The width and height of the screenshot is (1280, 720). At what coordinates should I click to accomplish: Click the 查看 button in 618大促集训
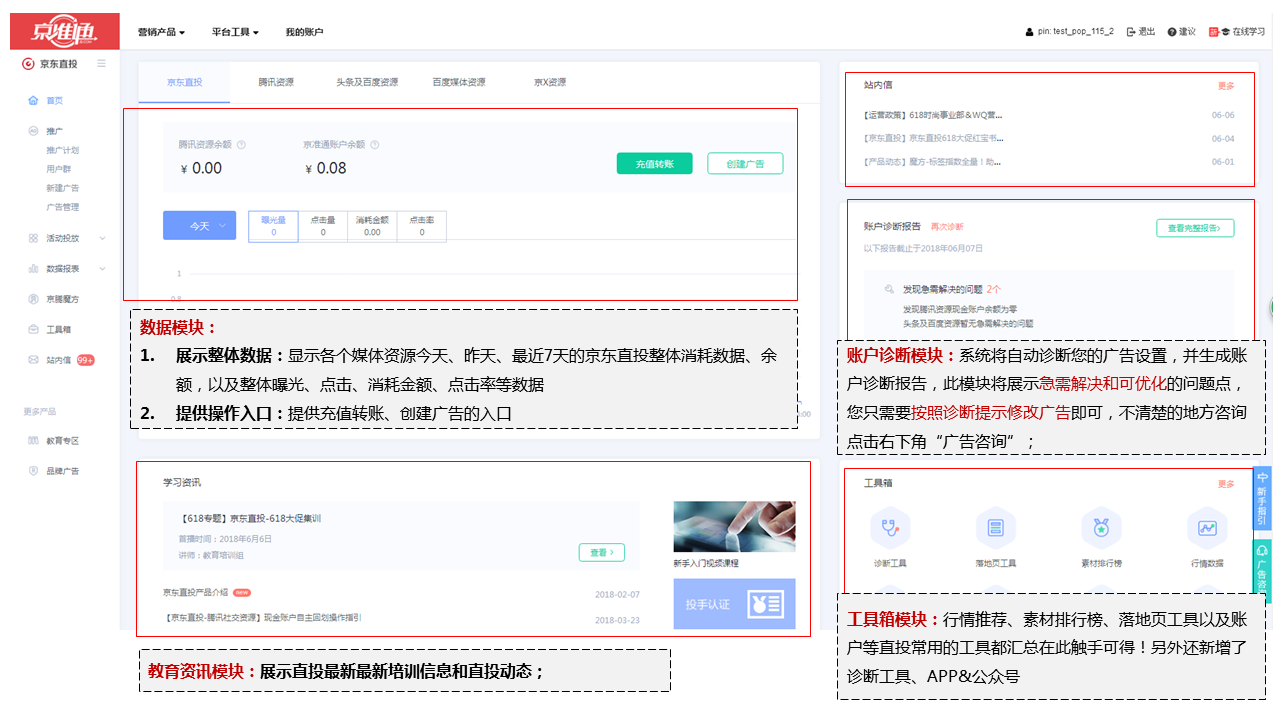click(602, 552)
